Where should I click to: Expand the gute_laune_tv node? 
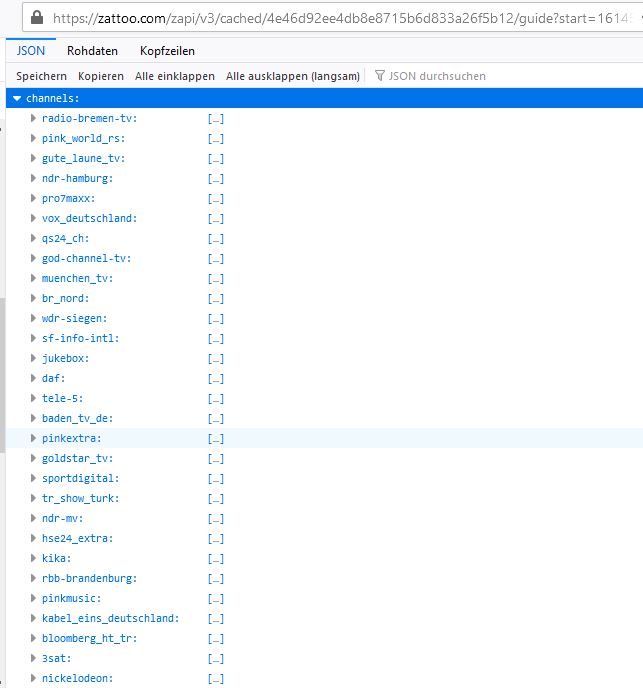point(33,158)
